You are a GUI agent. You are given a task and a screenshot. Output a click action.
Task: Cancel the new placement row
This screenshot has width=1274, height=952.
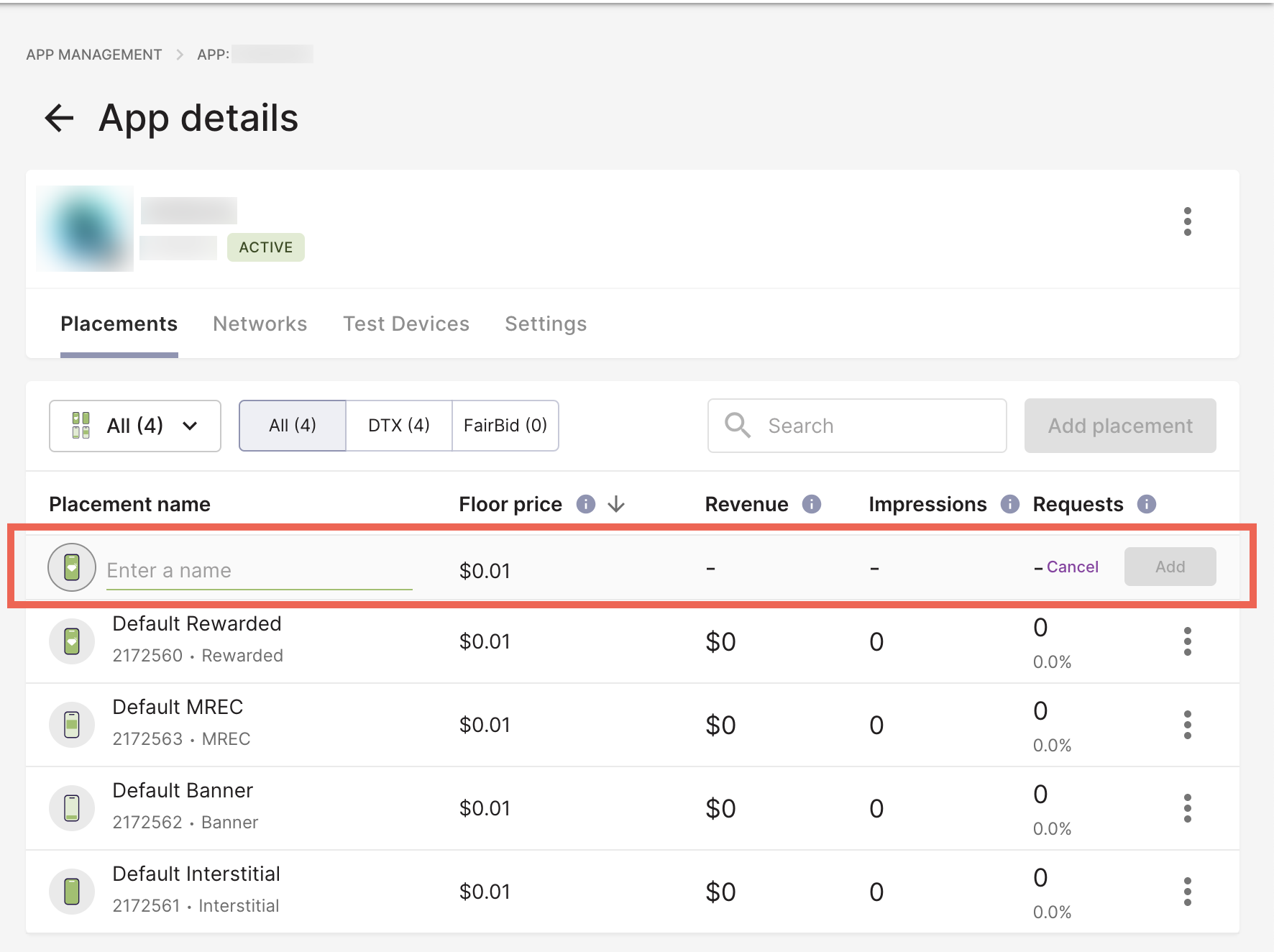click(1072, 567)
